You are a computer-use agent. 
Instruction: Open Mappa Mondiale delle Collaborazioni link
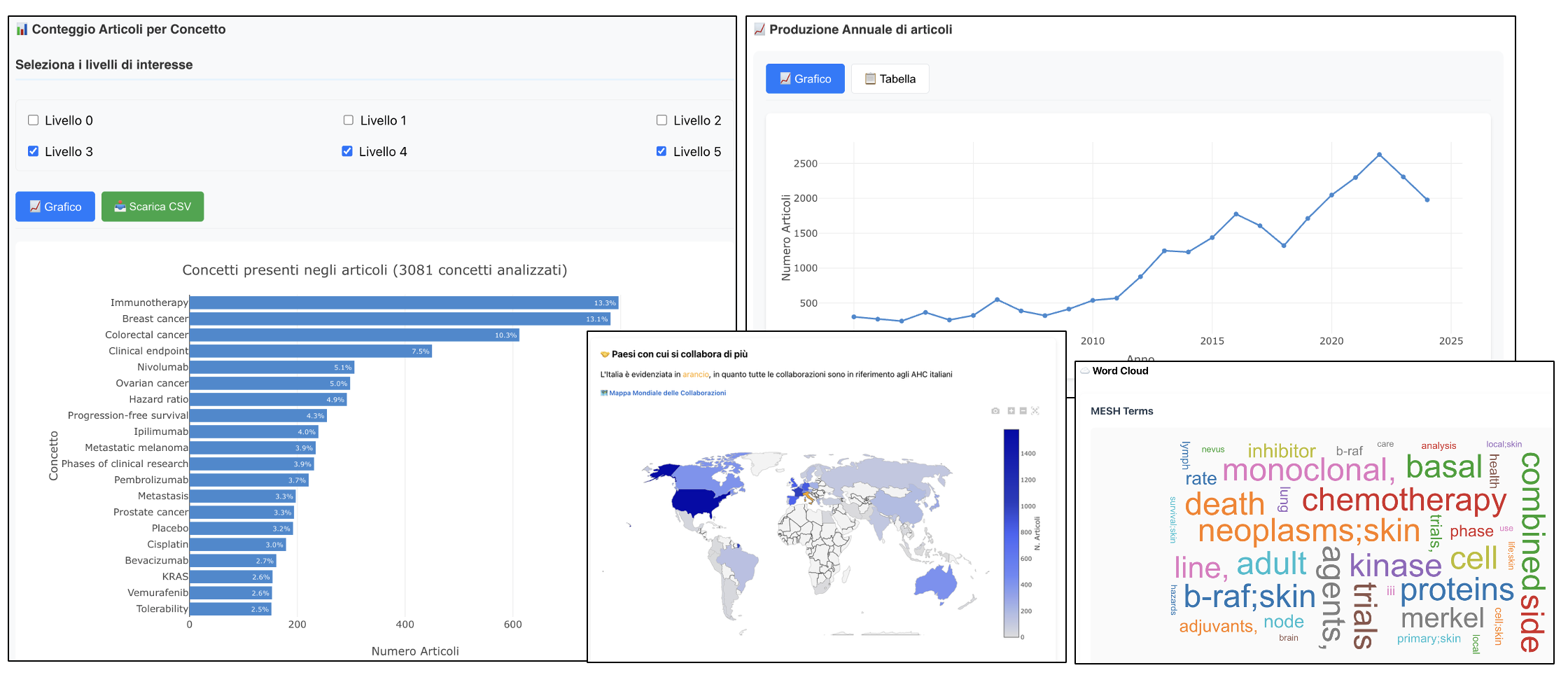click(x=666, y=393)
